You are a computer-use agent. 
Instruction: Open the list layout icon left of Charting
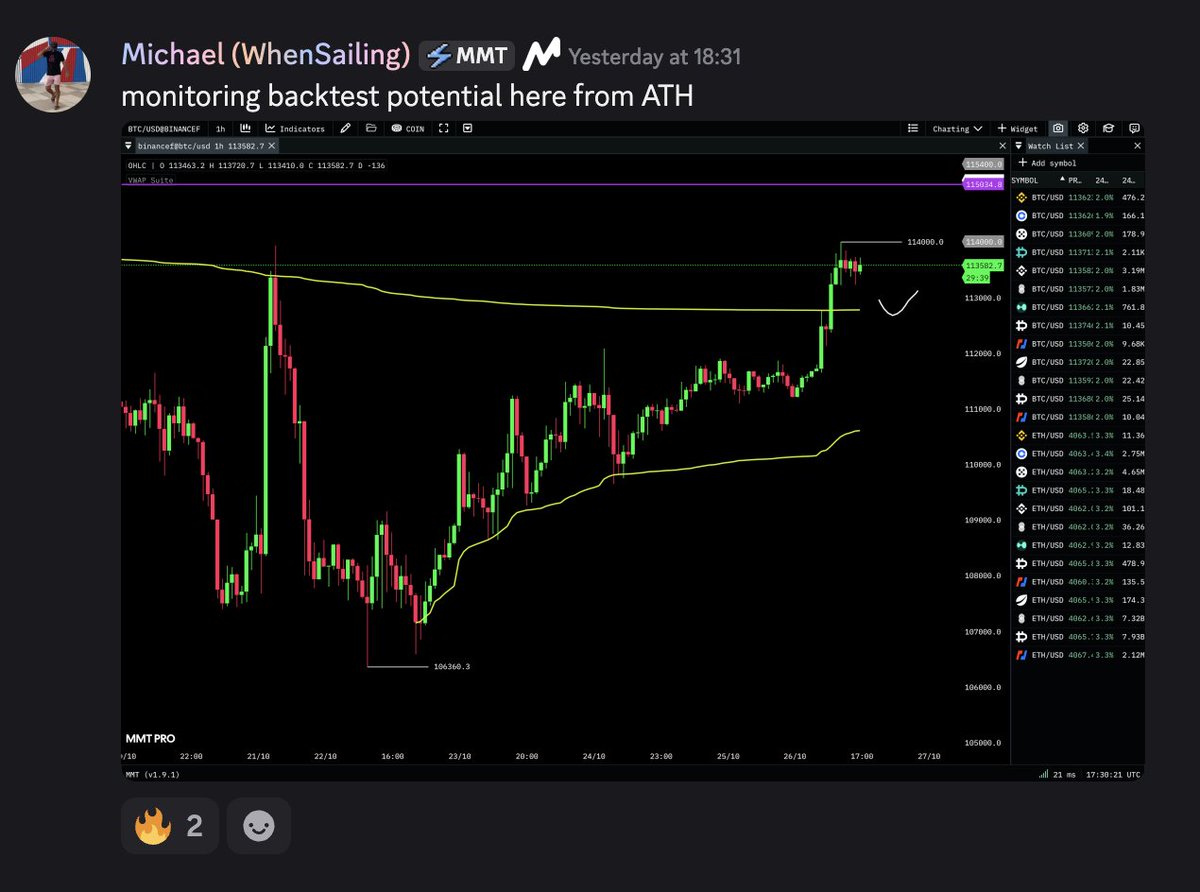913,128
